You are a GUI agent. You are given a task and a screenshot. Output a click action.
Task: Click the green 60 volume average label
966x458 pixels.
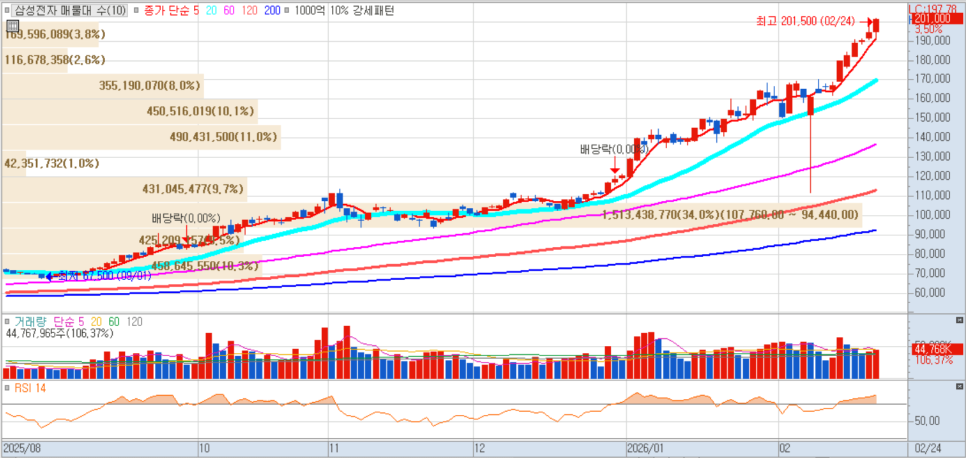pyautogui.click(x=114, y=321)
